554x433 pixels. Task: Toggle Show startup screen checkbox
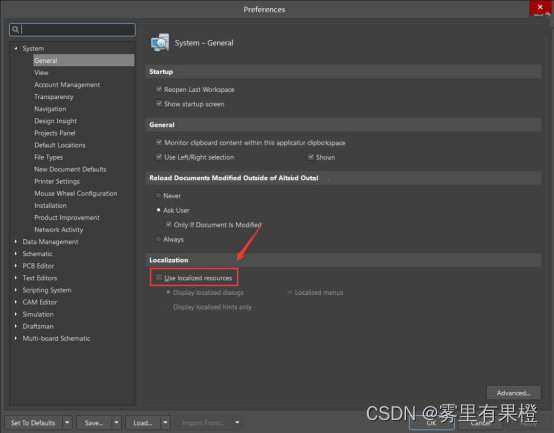coord(159,103)
